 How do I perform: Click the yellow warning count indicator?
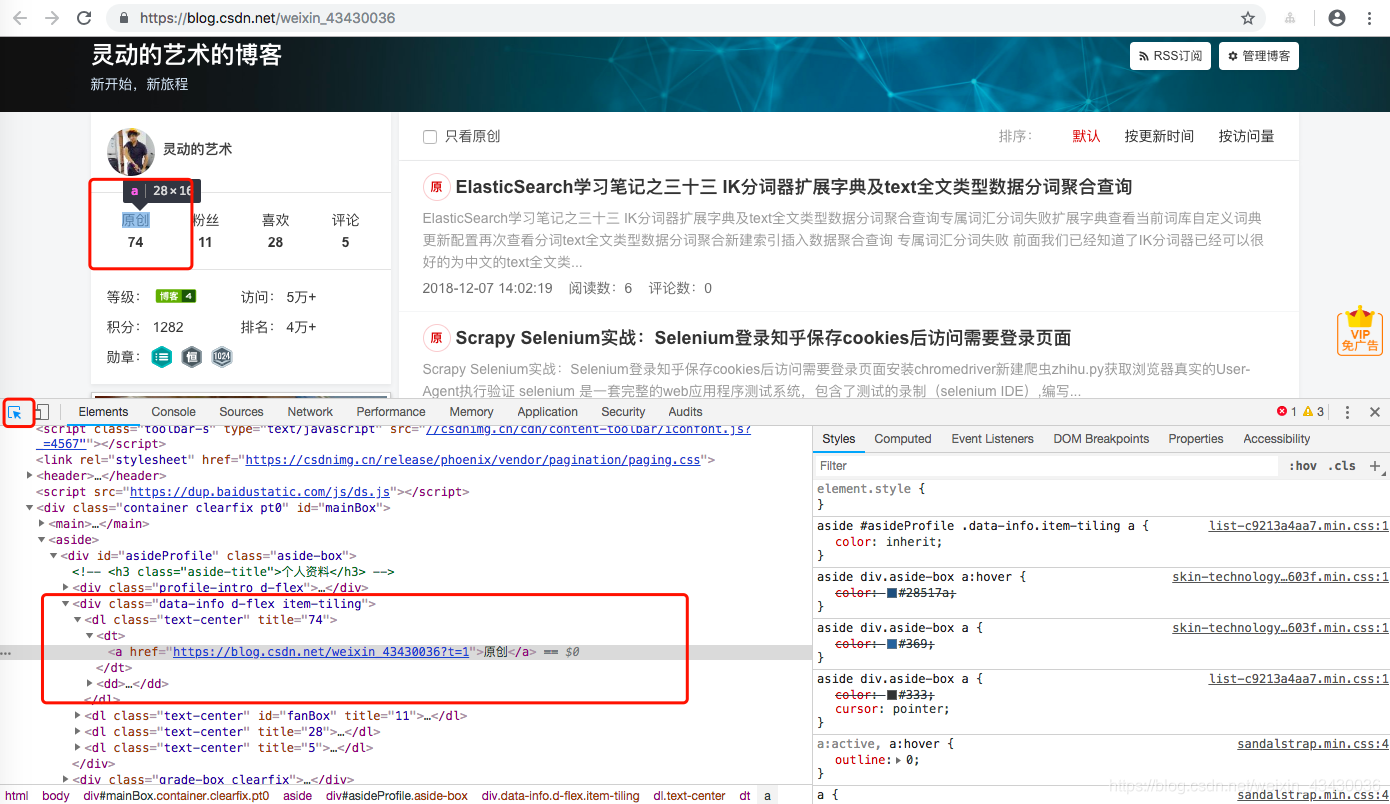tap(1314, 412)
